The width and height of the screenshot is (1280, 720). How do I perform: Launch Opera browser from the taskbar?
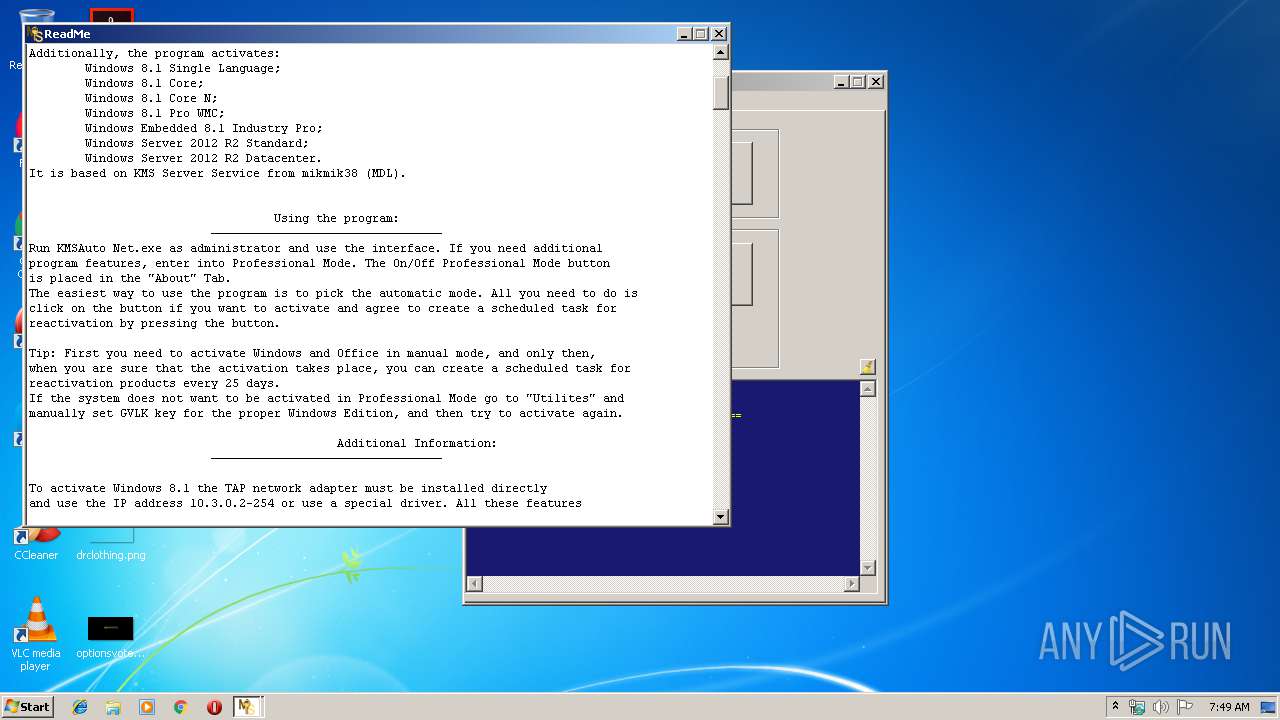coord(214,707)
